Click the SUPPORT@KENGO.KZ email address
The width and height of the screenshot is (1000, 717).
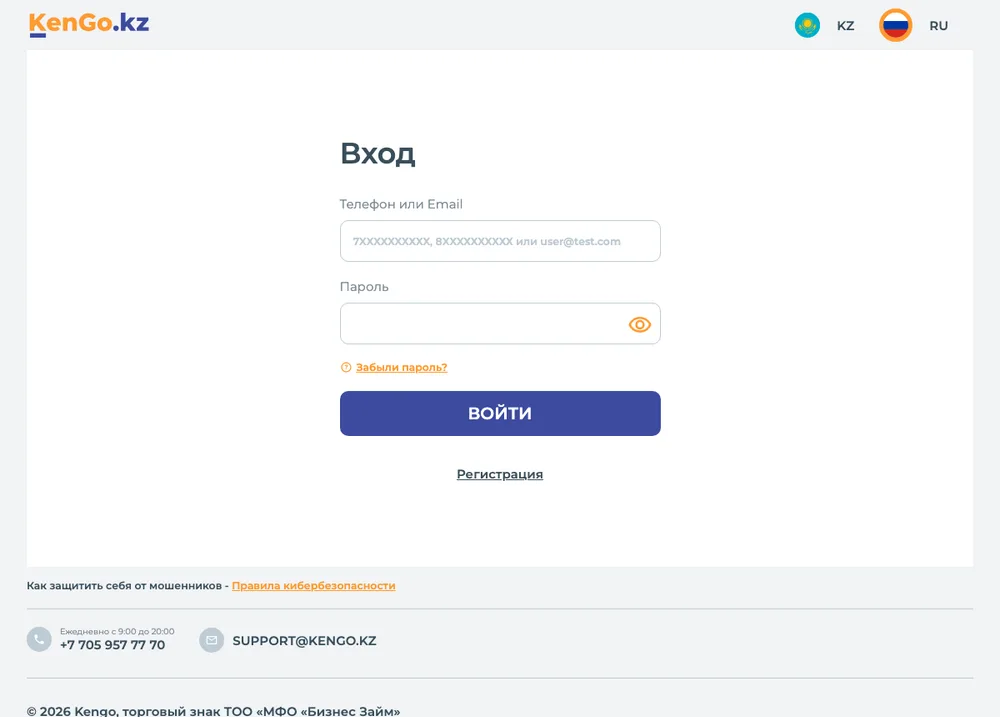click(304, 640)
